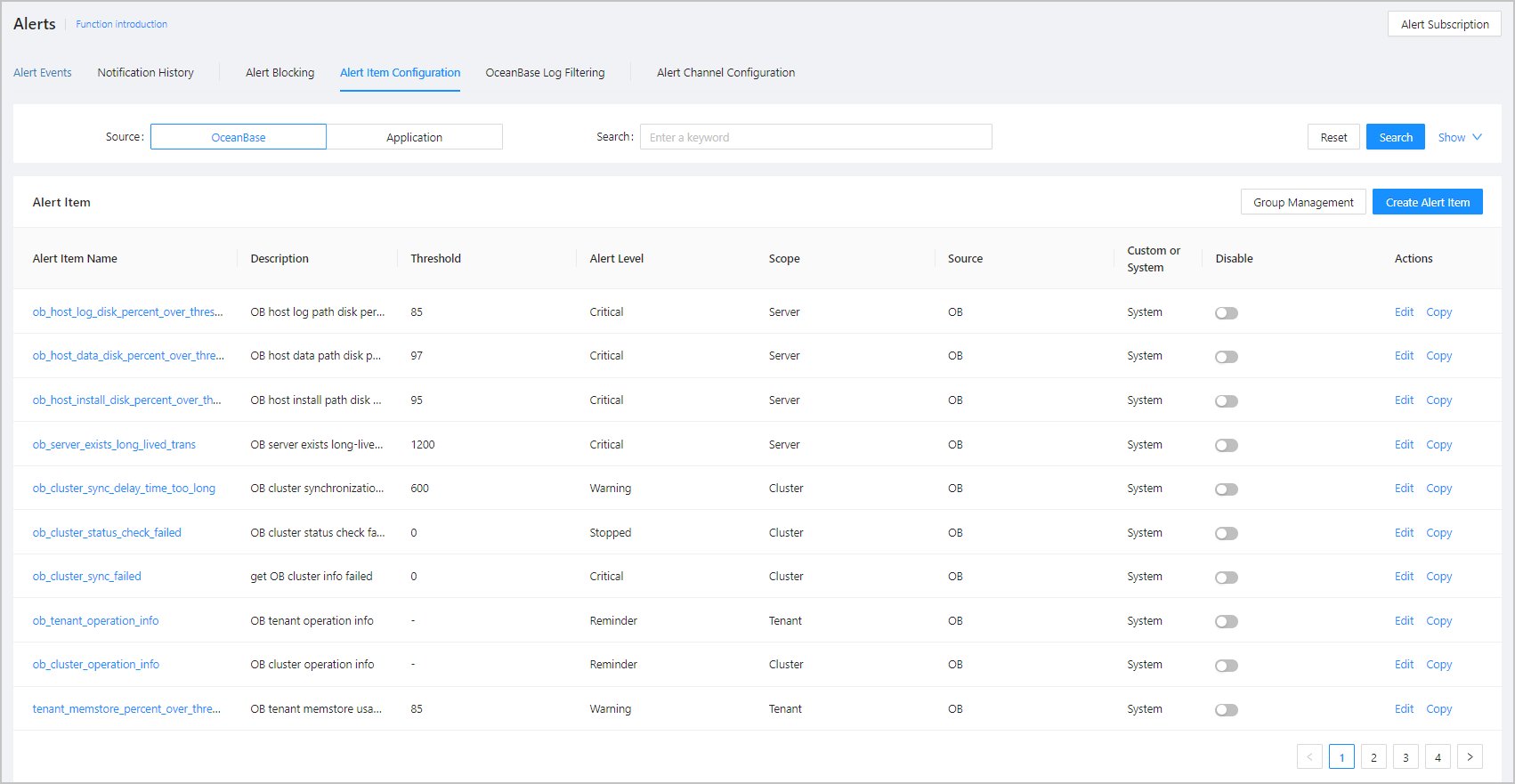Click the Alert Subscription button
Screen dimensions: 1515x784
(x=1444, y=24)
